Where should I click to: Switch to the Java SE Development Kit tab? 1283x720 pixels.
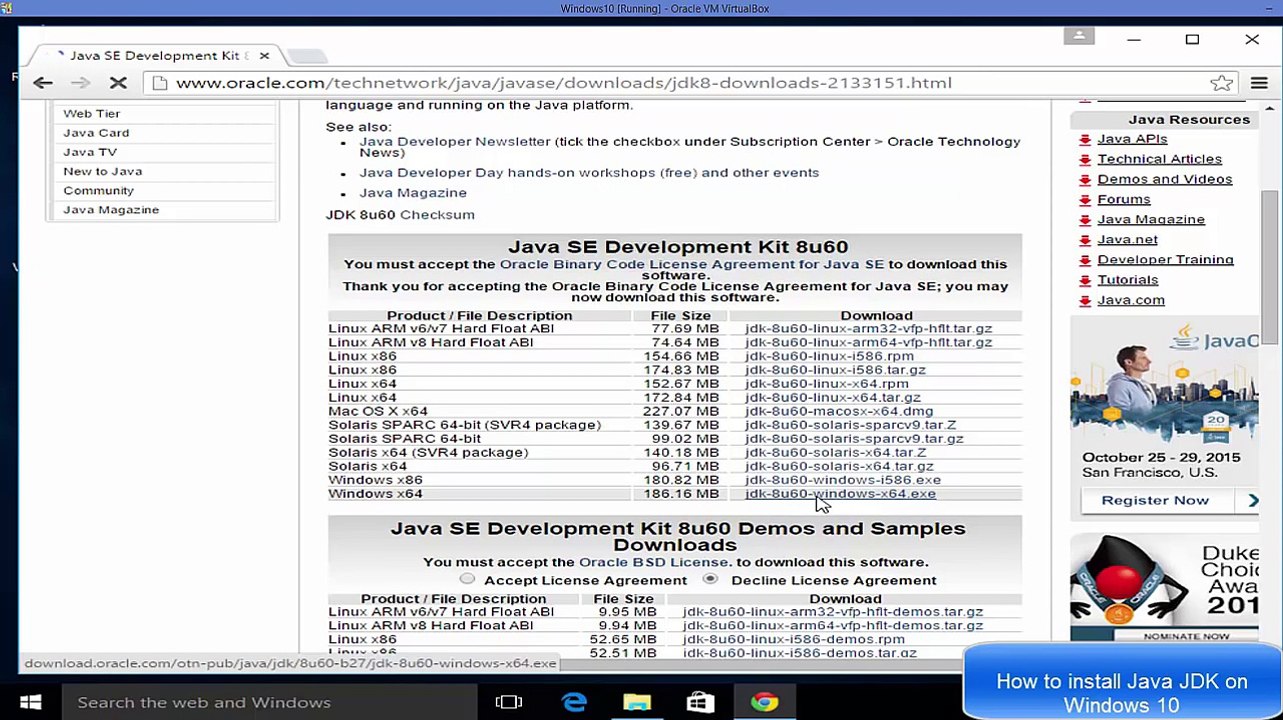(150, 56)
